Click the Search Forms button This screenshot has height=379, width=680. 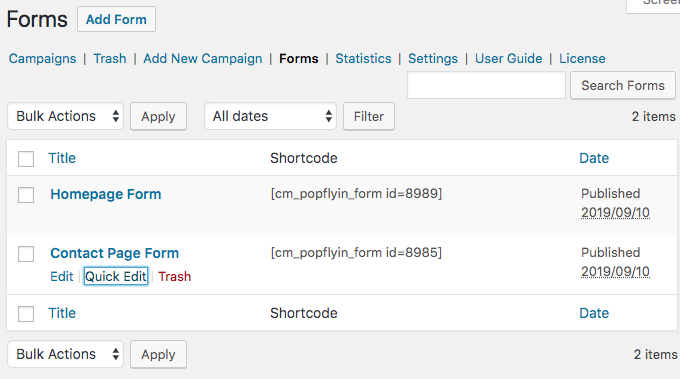(623, 85)
